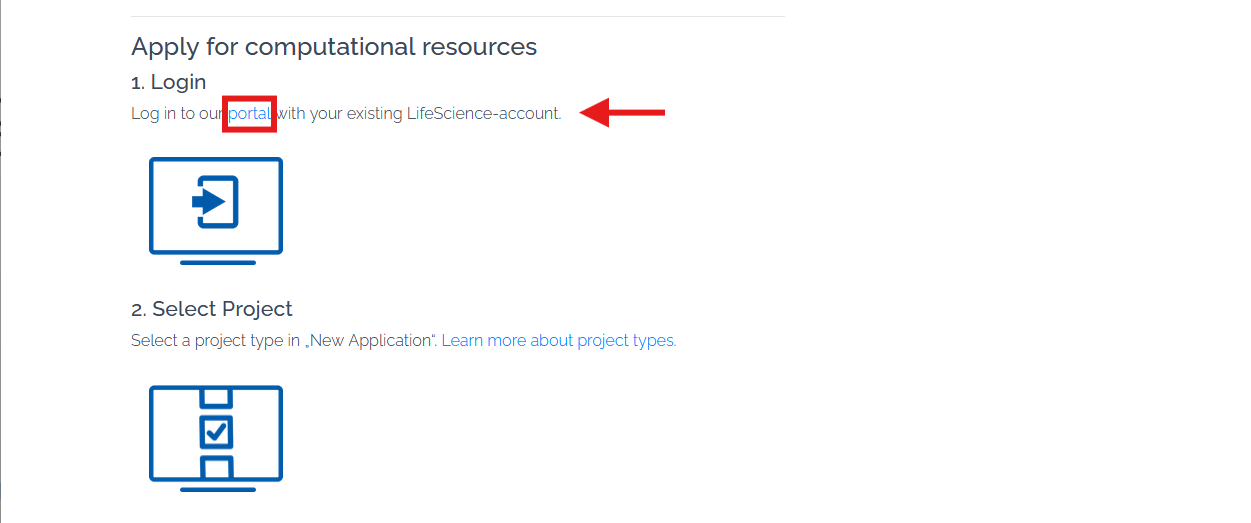Screen dimensions: 1251x523
Task: Click the bottom empty box in project icon
Action: [x=216, y=467]
